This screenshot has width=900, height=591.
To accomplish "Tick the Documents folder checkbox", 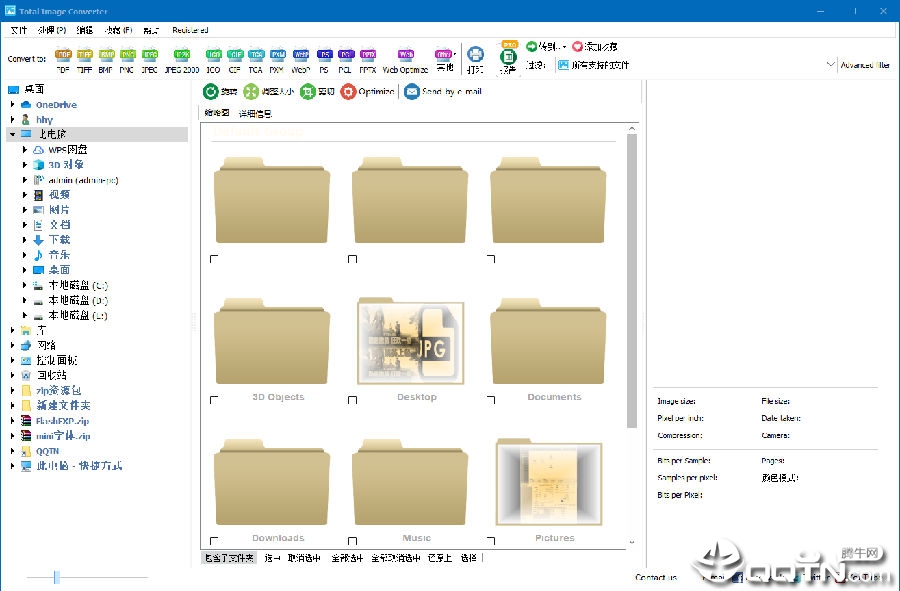I will pos(491,400).
